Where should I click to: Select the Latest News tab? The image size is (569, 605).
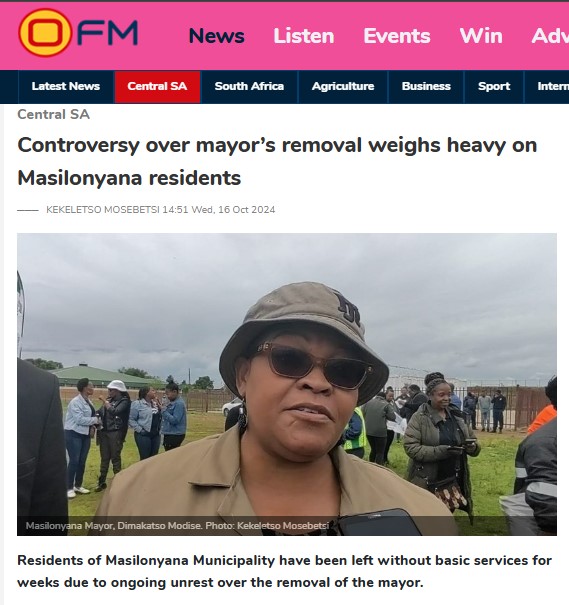click(66, 86)
